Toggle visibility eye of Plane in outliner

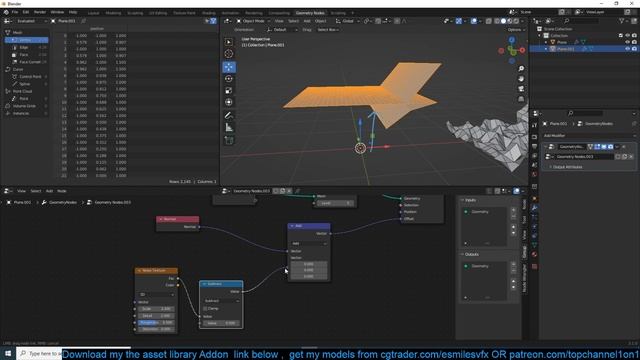click(x=627, y=42)
